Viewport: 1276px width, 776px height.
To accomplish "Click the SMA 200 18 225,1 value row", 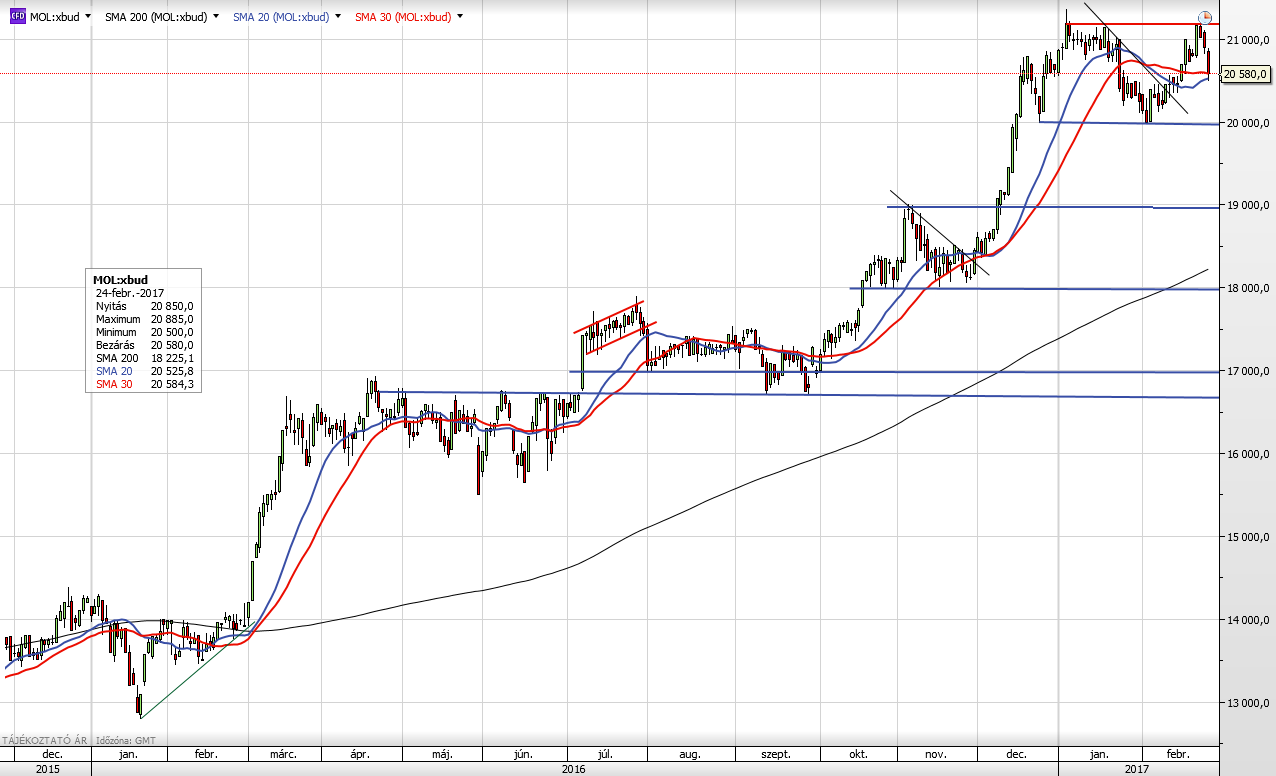I will coord(144,358).
